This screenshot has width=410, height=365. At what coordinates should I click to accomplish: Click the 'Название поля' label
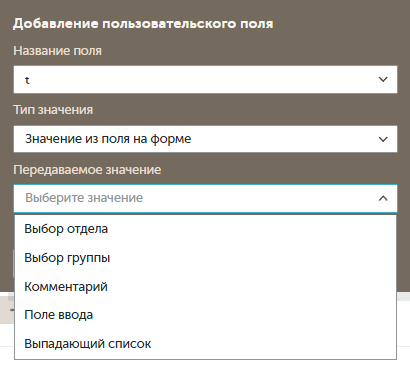click(57, 51)
